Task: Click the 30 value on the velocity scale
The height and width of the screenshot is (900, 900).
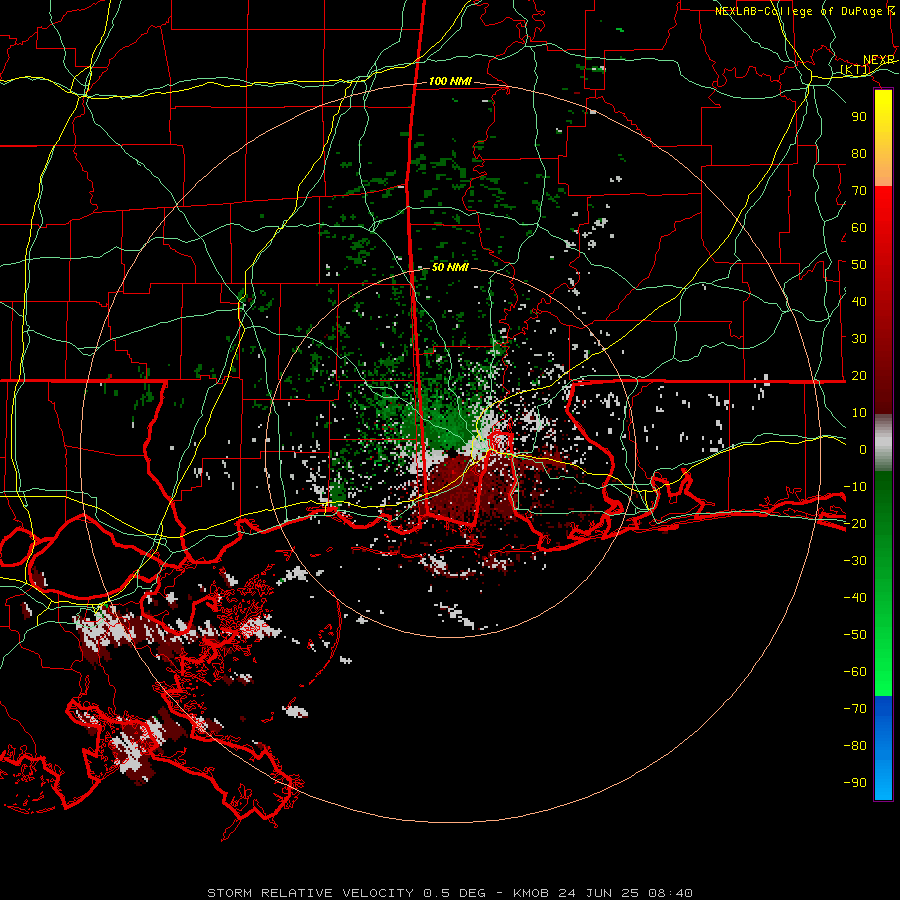Action: click(x=859, y=339)
